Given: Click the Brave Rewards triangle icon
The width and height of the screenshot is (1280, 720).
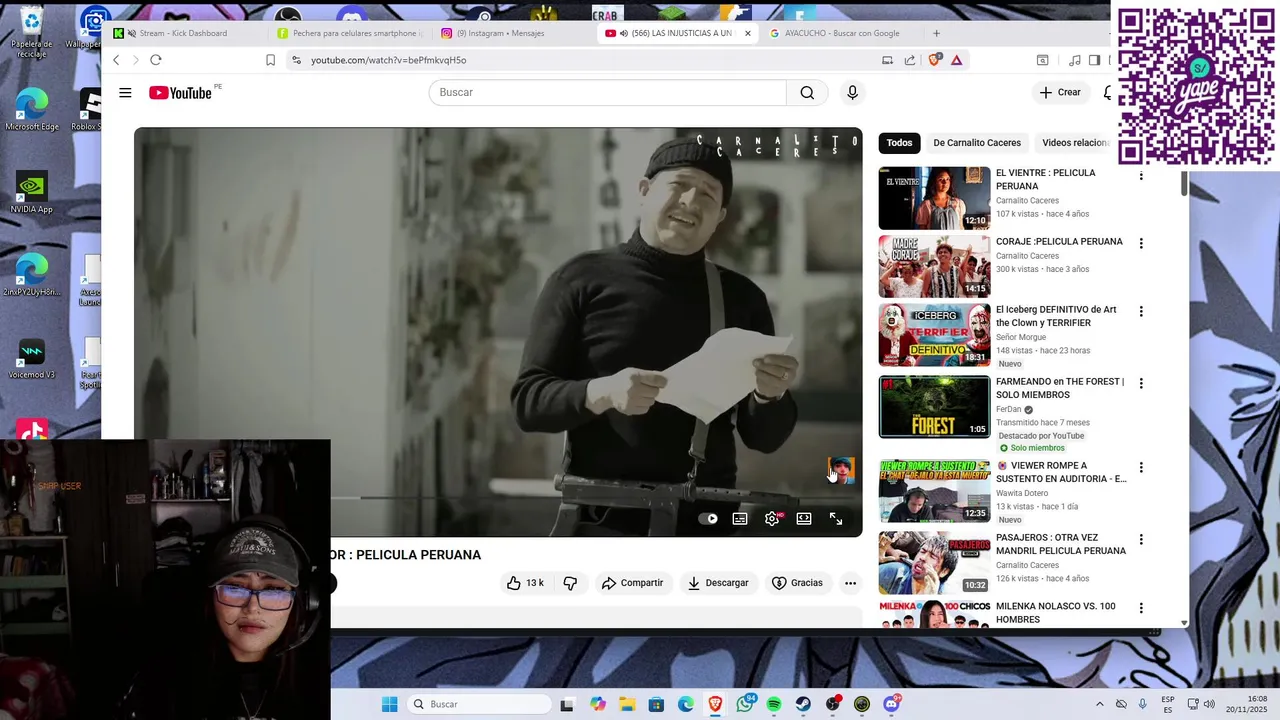Looking at the screenshot, I should [957, 60].
